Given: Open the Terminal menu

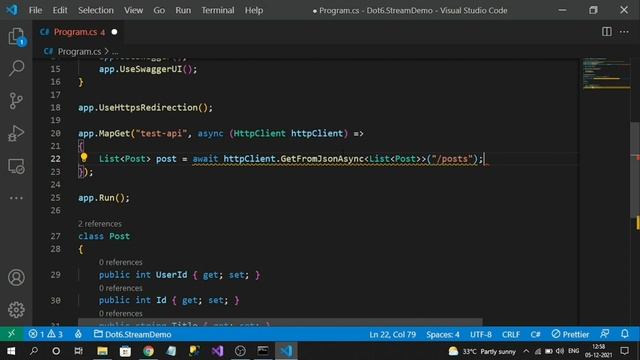Looking at the screenshot, I should [x=218, y=10].
